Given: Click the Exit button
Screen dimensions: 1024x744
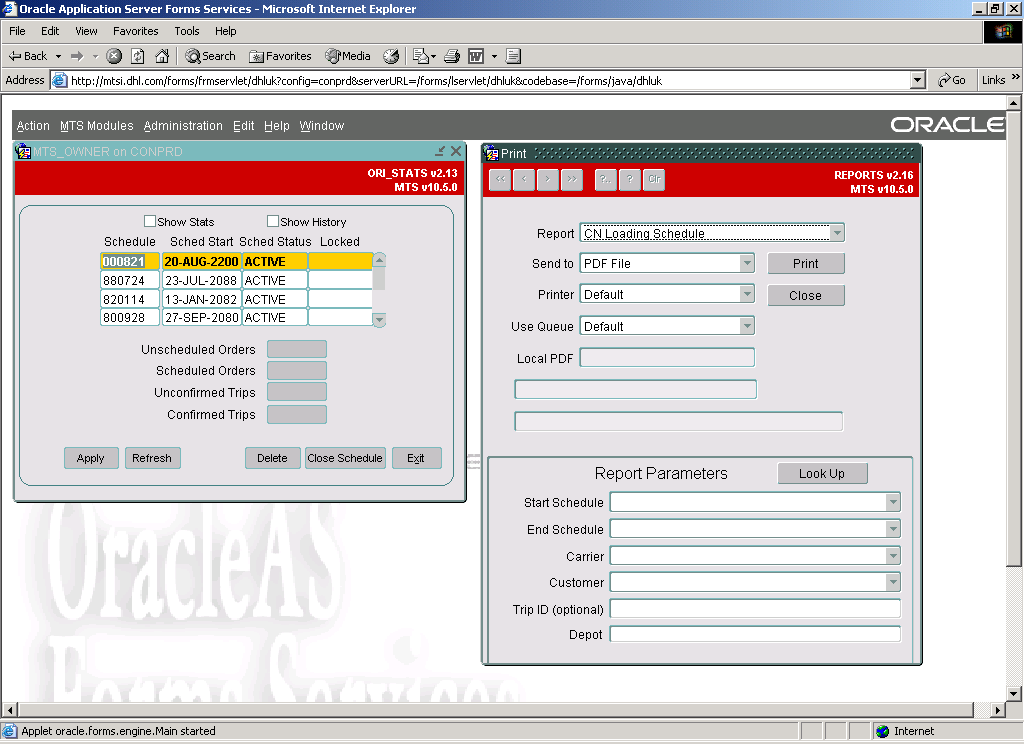Looking at the screenshot, I should coord(416,458).
